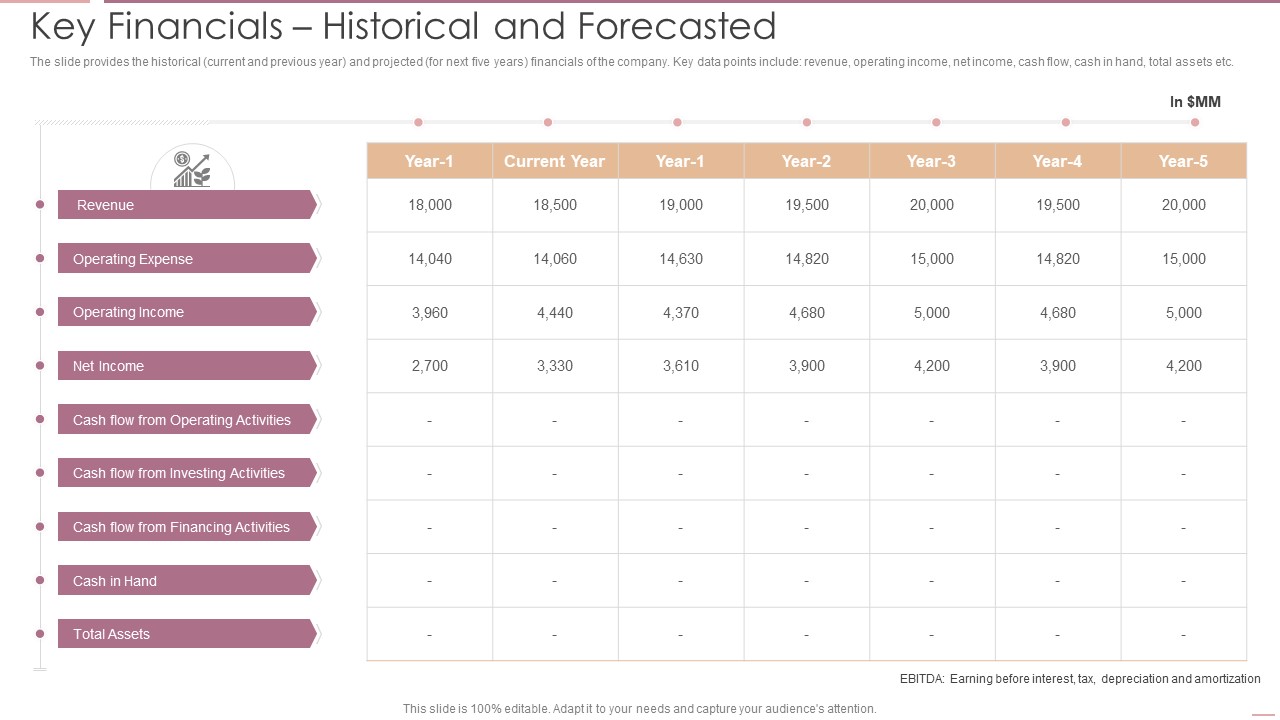Select the Cash in Hand row label
1280x720 pixels.
(x=188, y=581)
